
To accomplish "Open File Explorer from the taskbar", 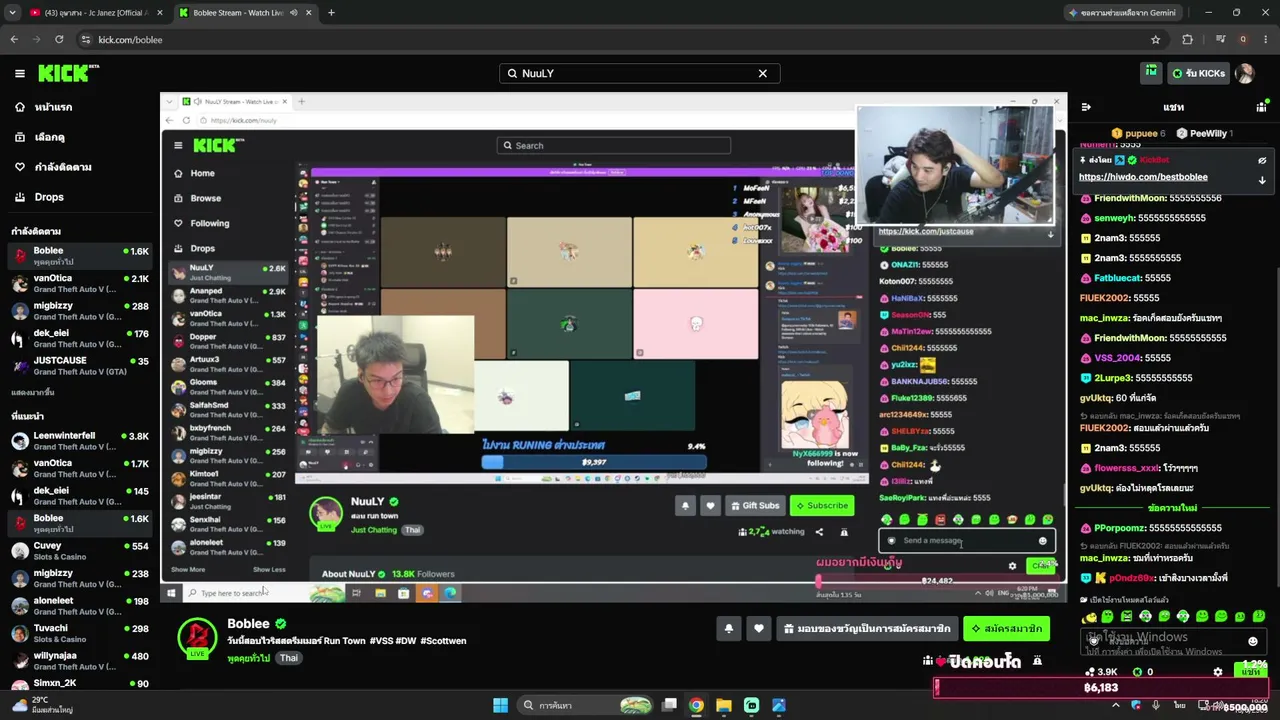I will (724, 705).
